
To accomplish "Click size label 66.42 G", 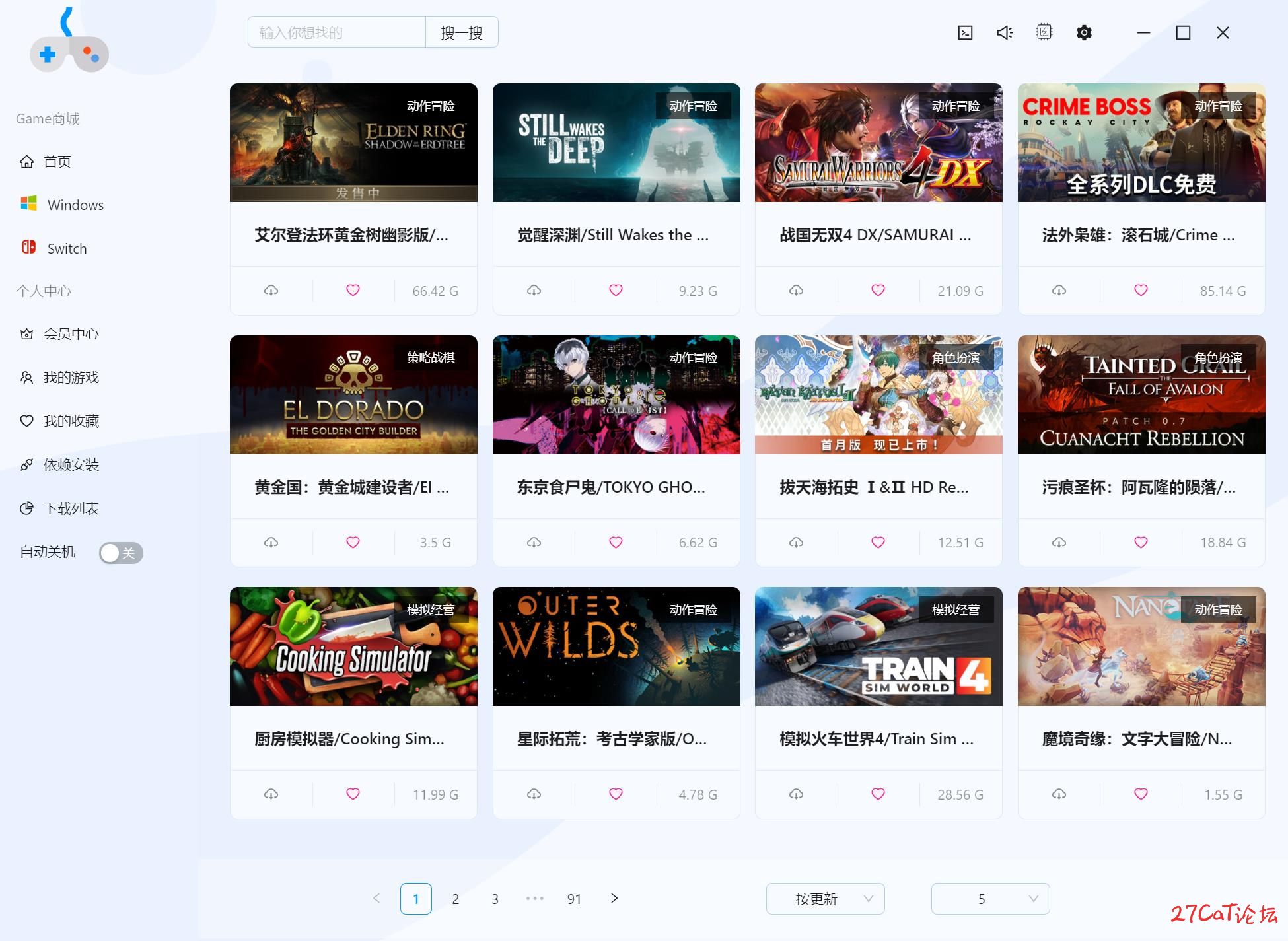I will [x=435, y=291].
